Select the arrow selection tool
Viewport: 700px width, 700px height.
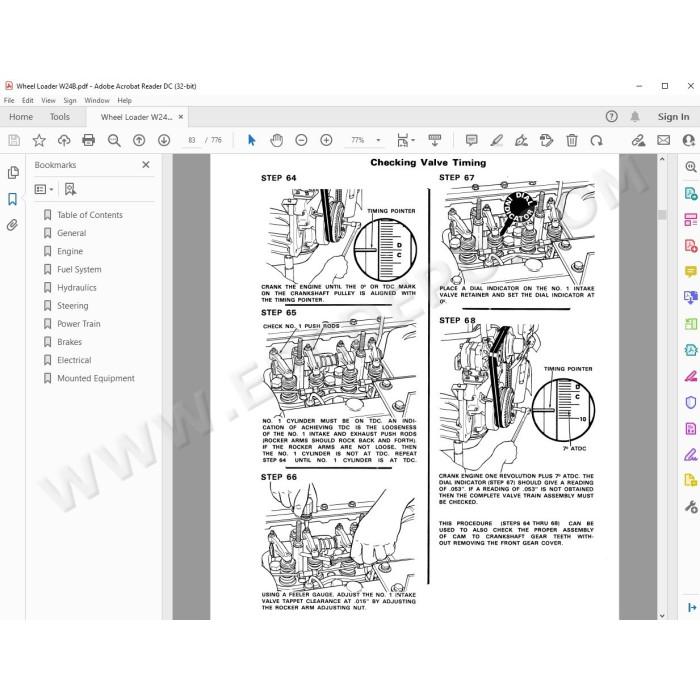pos(251,140)
